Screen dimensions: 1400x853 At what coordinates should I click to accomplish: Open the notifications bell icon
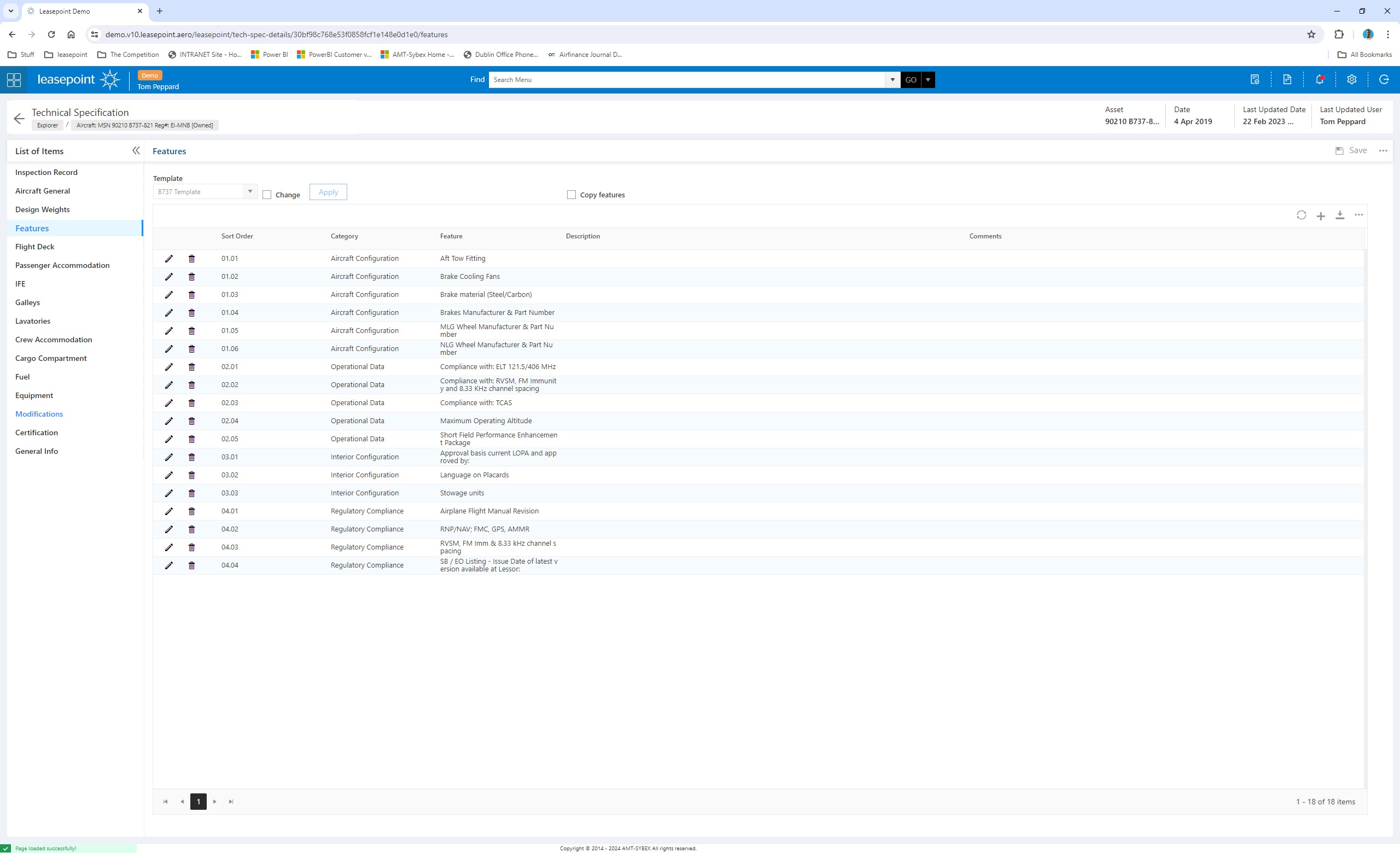[x=1319, y=79]
